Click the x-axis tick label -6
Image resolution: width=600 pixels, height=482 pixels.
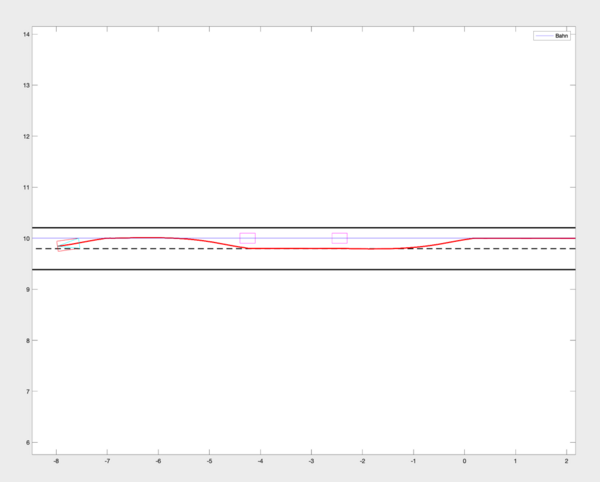[x=157, y=463]
